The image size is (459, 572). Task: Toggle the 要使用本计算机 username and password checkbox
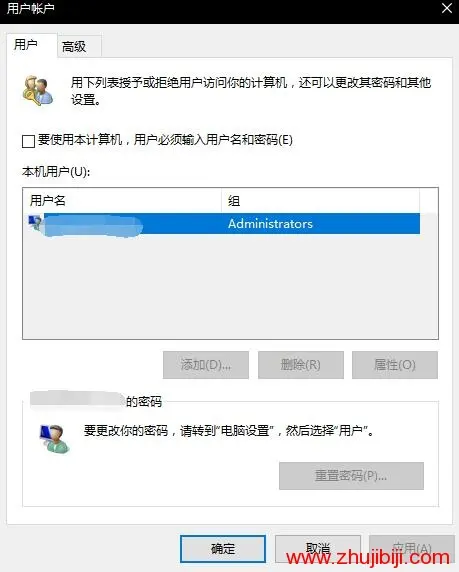pos(28,141)
